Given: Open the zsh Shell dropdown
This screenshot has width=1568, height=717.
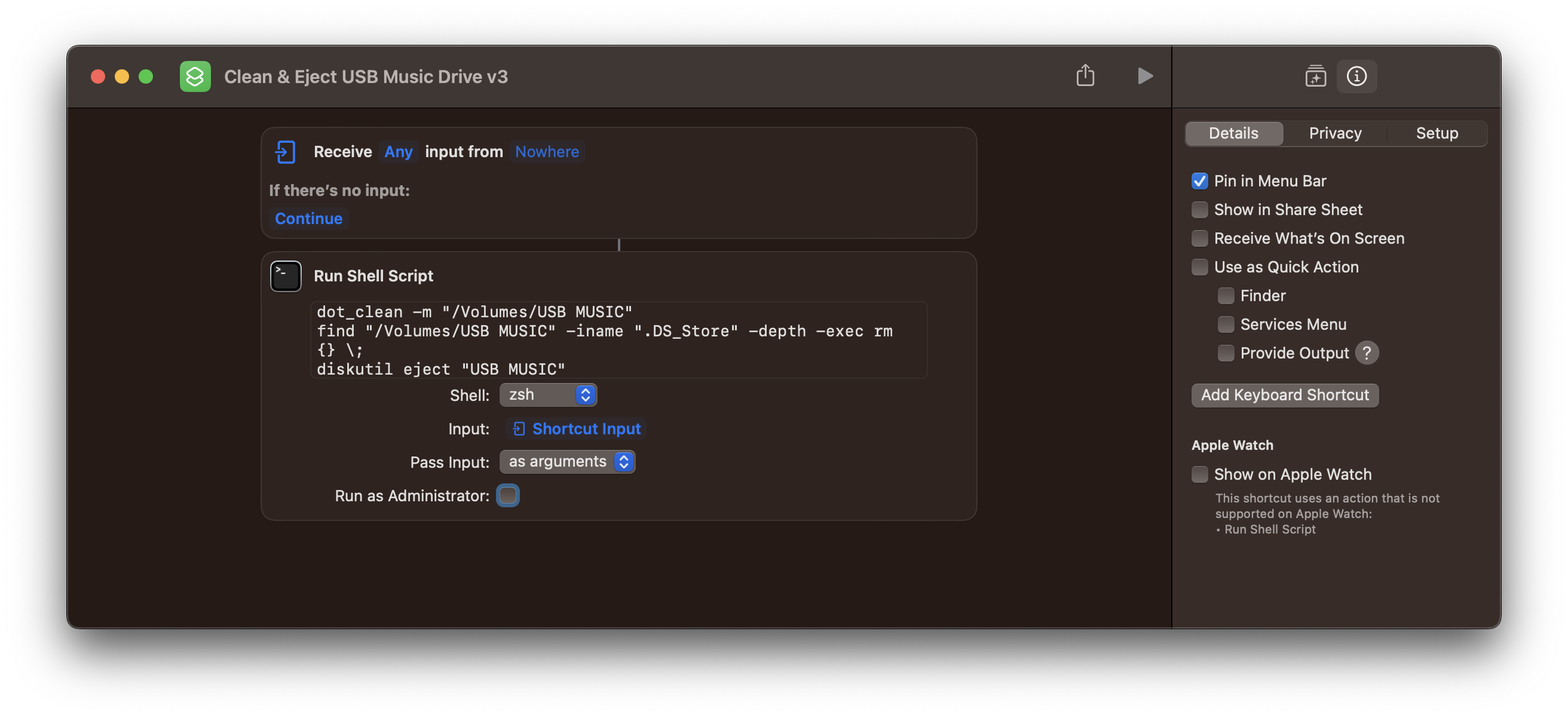Looking at the screenshot, I should pyautogui.click(x=548, y=395).
